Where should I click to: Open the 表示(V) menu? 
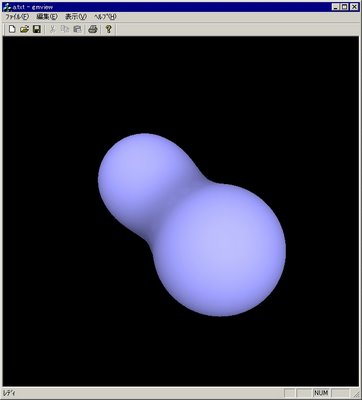pyautogui.click(x=75, y=17)
